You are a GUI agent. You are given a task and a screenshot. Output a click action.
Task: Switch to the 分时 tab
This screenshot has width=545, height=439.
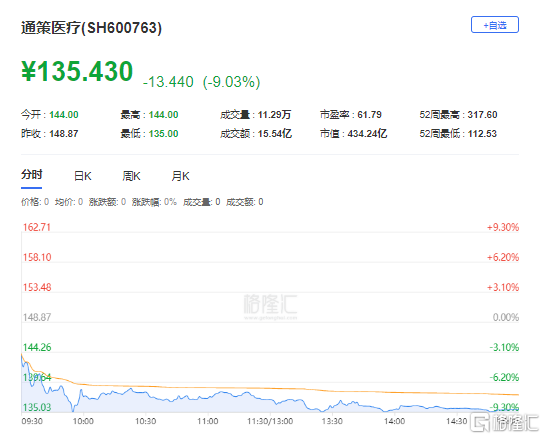coord(32,175)
